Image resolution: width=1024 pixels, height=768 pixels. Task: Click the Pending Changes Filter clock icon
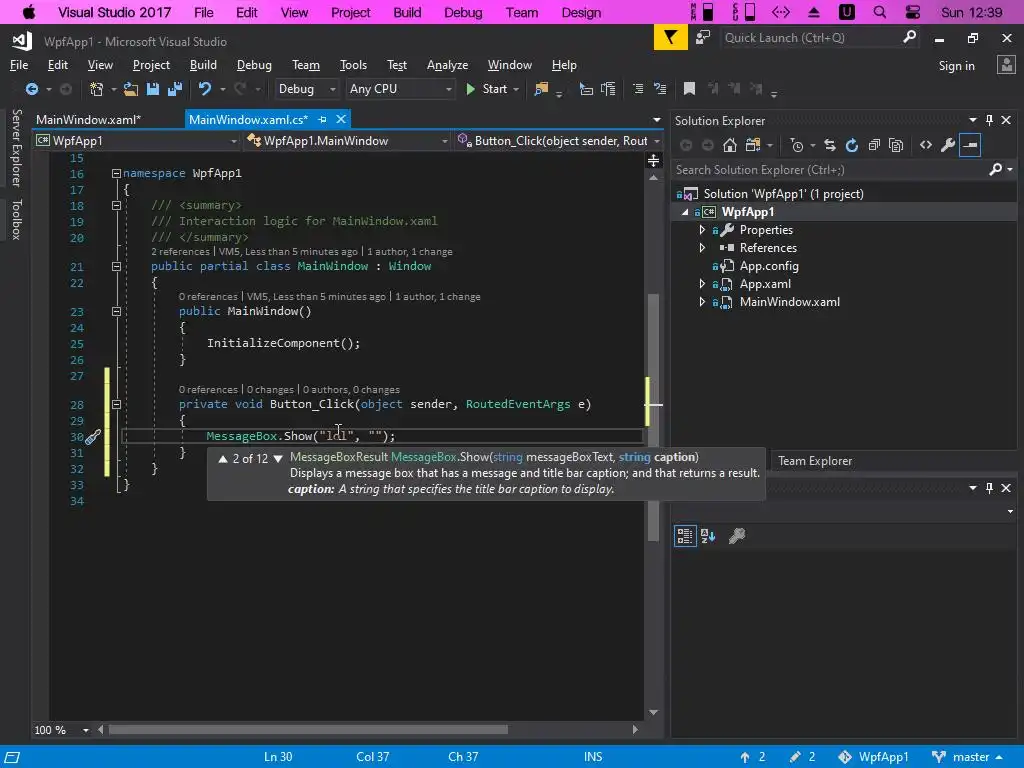797,145
